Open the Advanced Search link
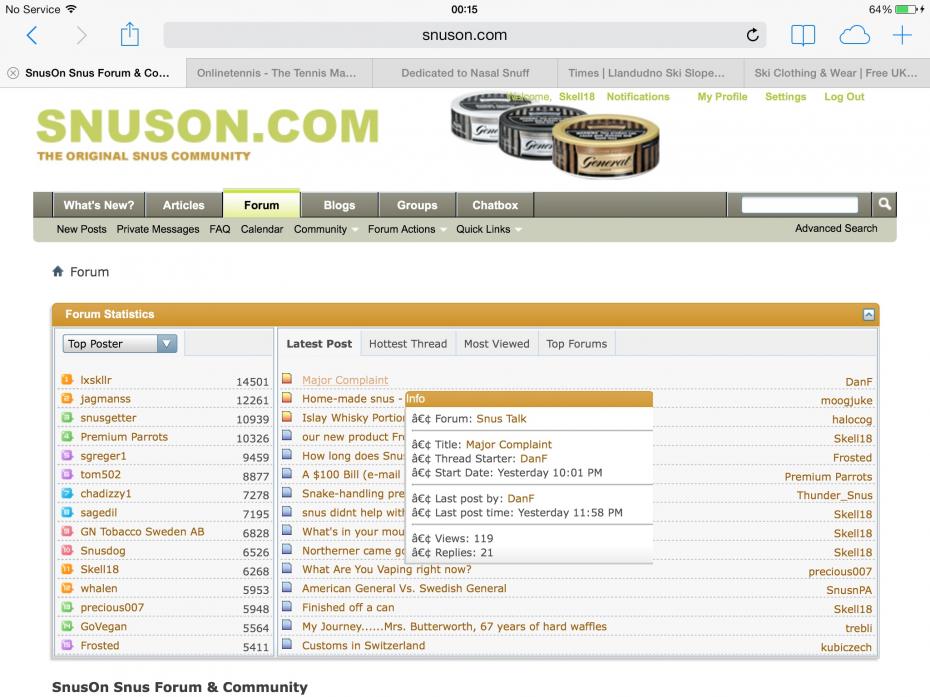Viewport: 930px width, 697px height. point(836,228)
